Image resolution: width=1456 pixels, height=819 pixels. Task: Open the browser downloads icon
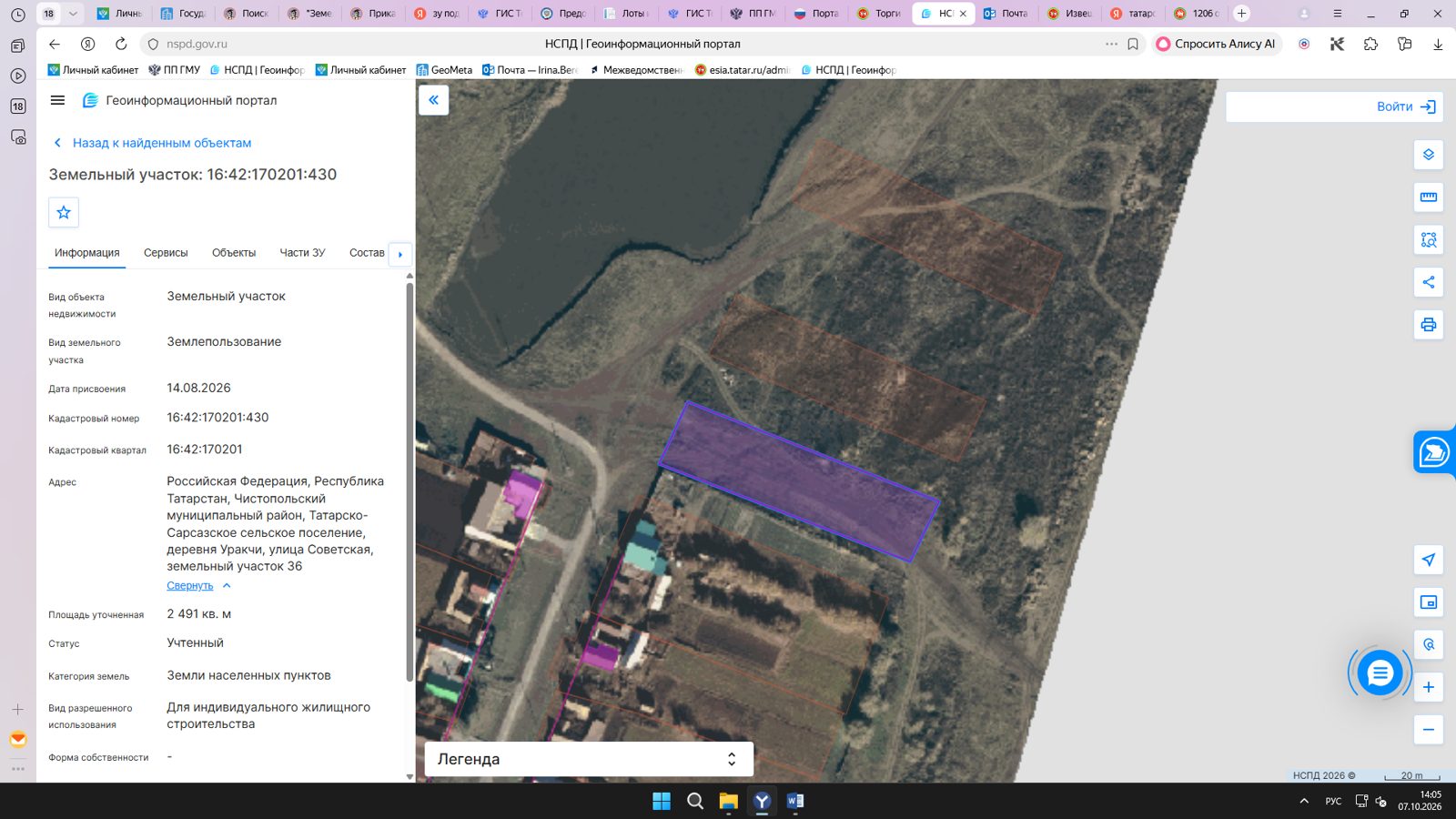click(1438, 44)
